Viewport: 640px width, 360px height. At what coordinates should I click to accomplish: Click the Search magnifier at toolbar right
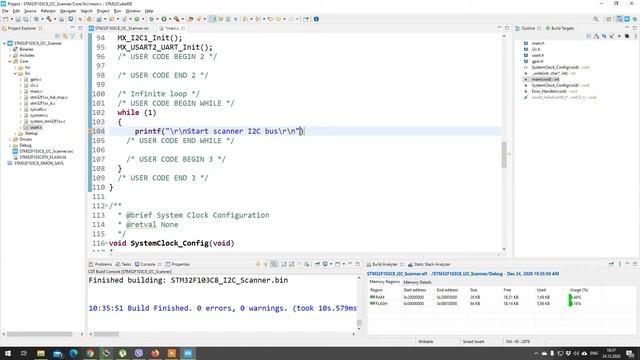point(596,19)
